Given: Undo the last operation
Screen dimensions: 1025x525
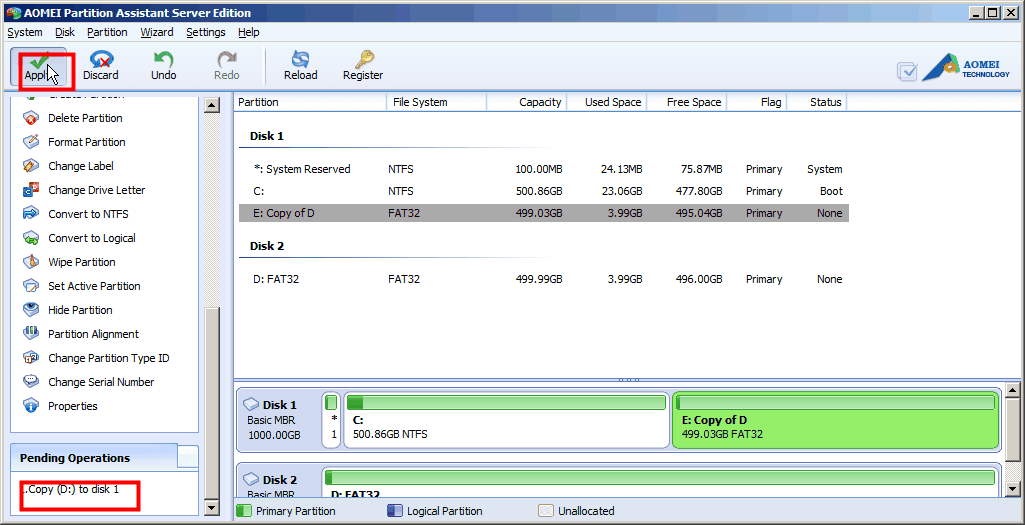Looking at the screenshot, I should (x=163, y=67).
